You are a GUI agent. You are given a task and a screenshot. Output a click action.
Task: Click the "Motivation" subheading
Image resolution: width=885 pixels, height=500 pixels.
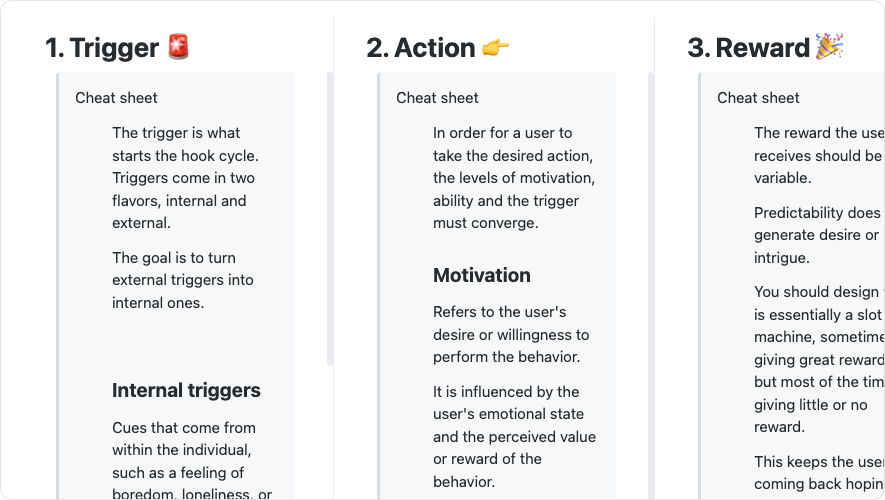click(x=482, y=275)
